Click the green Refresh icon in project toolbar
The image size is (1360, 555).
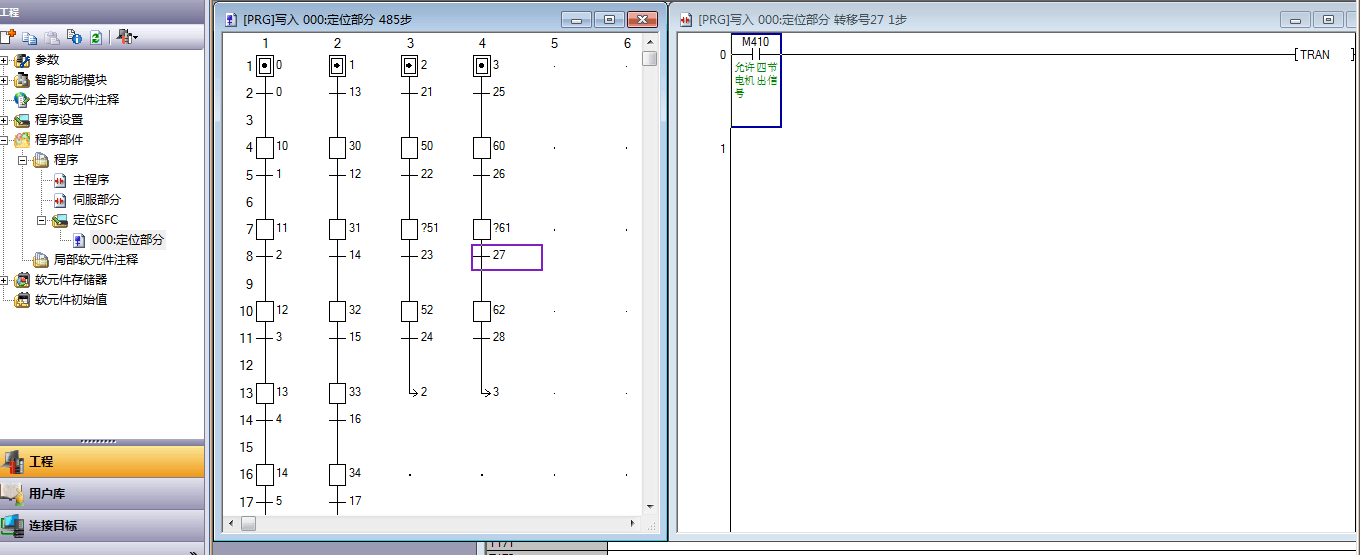pyautogui.click(x=95, y=37)
